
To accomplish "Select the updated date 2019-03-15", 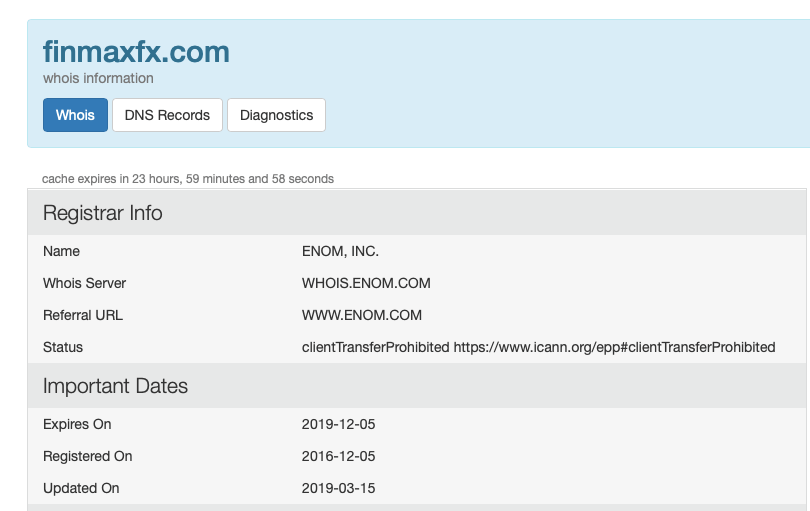I will click(x=338, y=488).
